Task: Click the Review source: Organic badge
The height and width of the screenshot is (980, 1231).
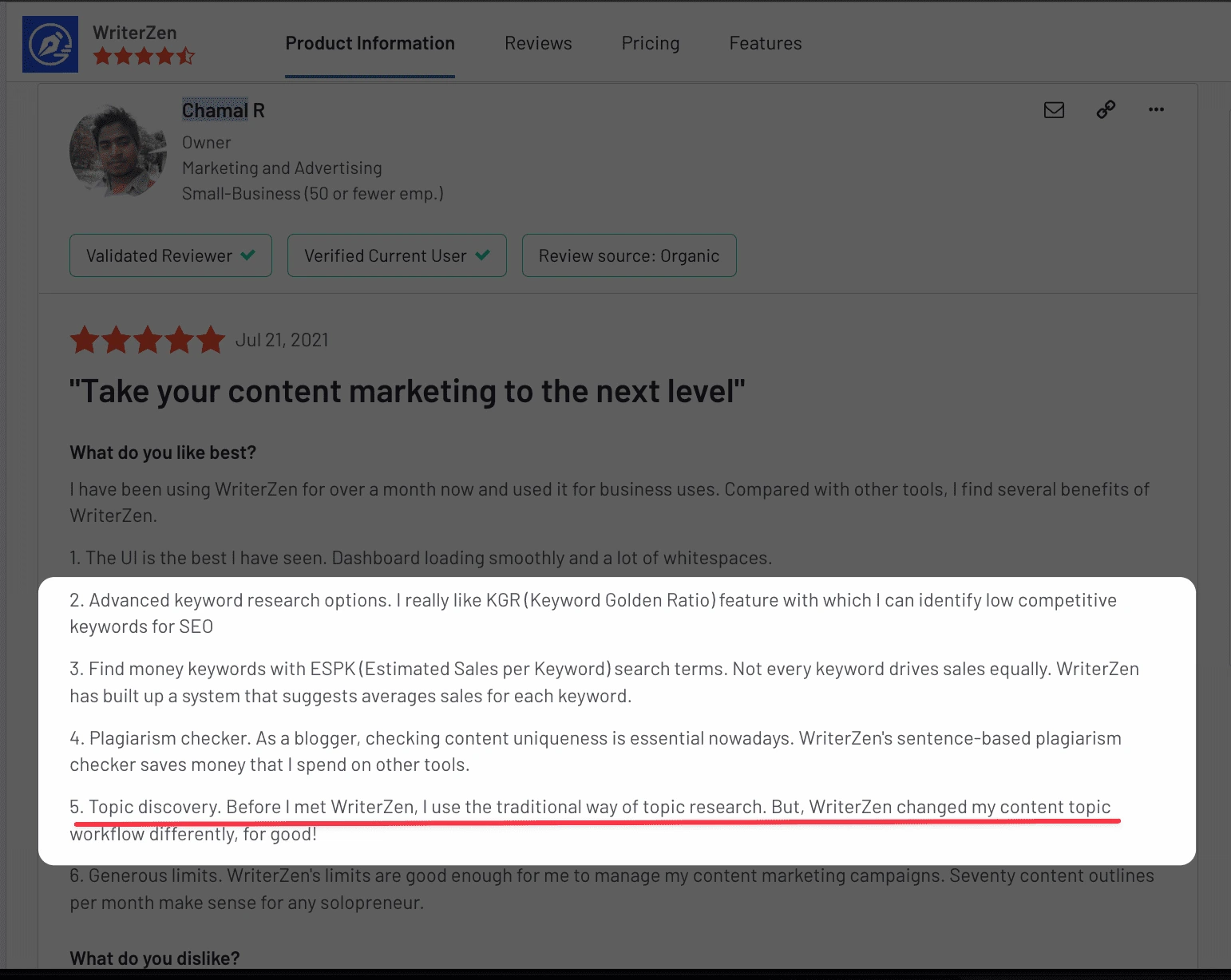Action: click(x=629, y=255)
